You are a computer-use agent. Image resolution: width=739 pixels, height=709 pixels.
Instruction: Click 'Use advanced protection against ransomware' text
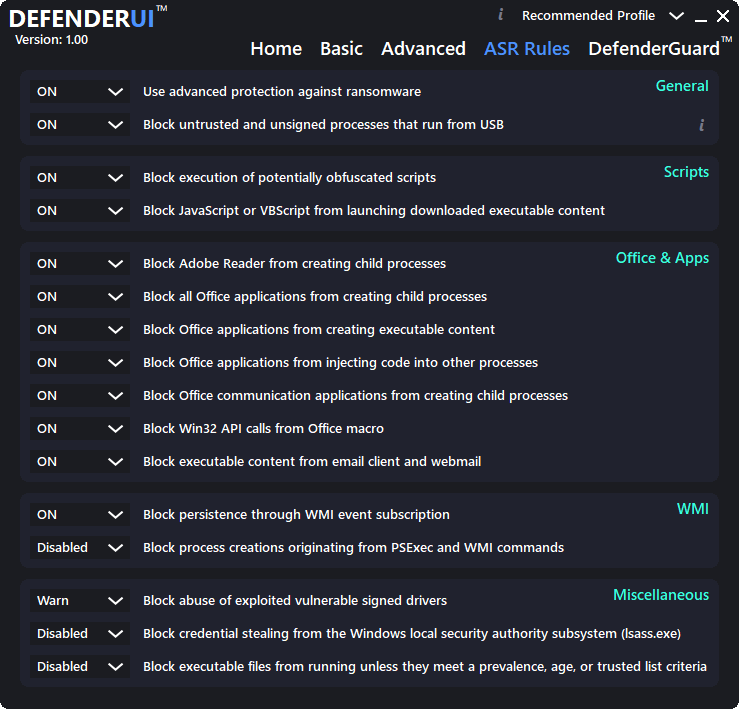click(x=282, y=91)
